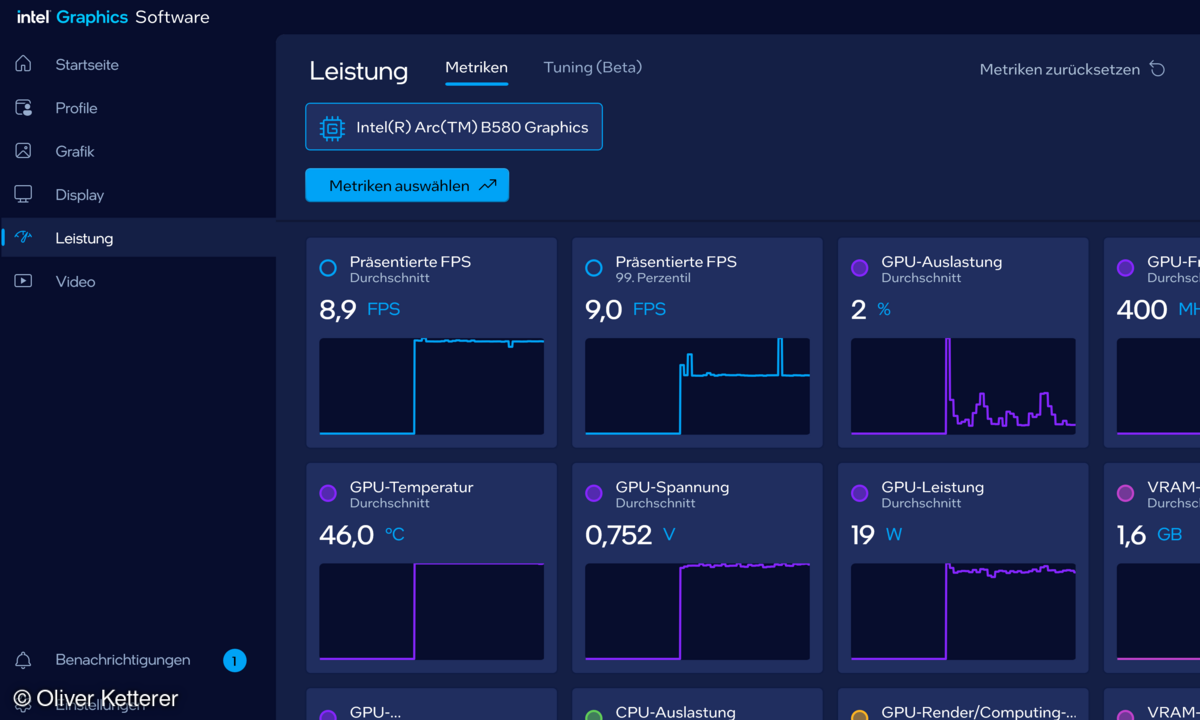
Task: Click the 2 % utilization value
Action: (870, 310)
